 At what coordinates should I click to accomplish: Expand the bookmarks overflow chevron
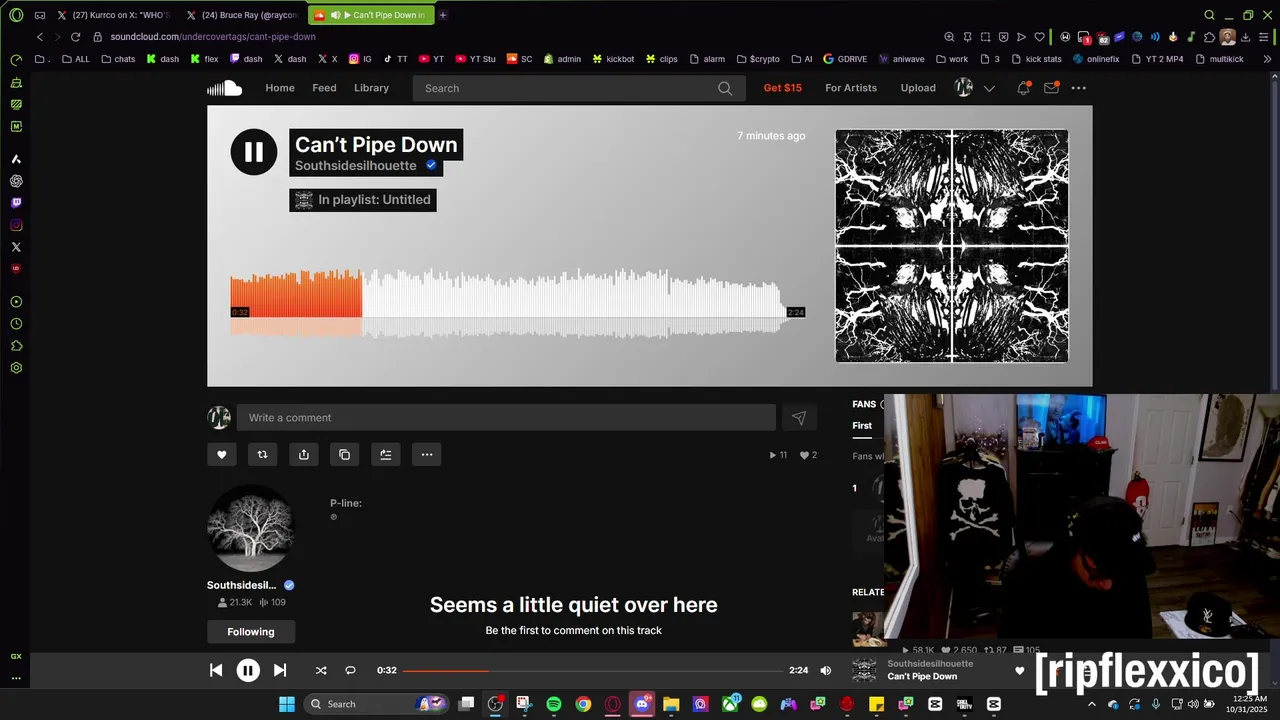1268,59
